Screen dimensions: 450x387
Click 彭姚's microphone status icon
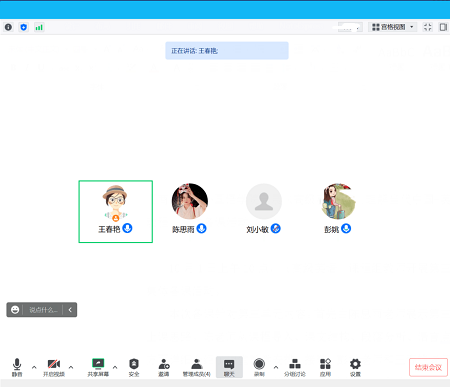(346, 228)
